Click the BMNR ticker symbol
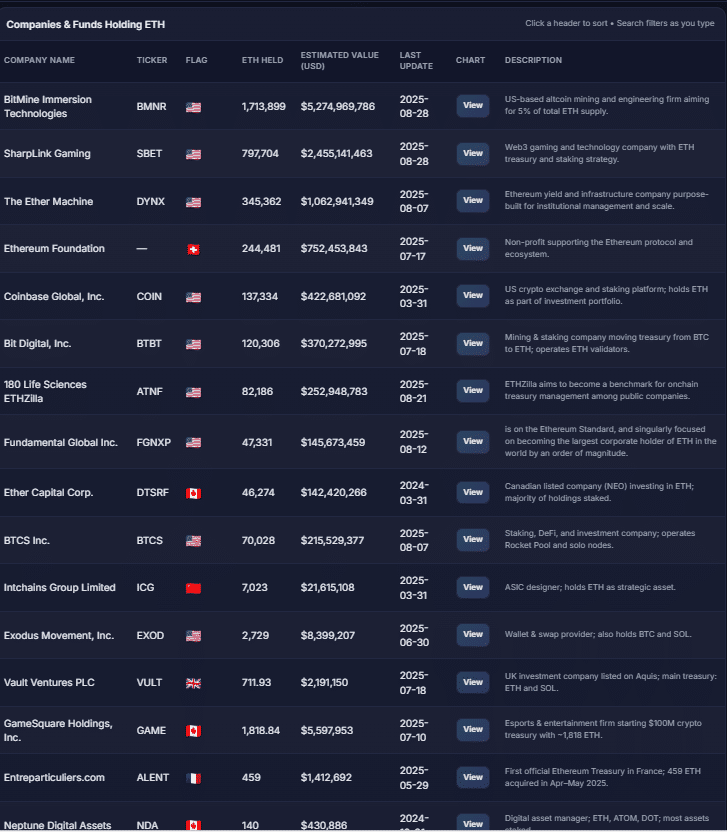 (x=151, y=107)
